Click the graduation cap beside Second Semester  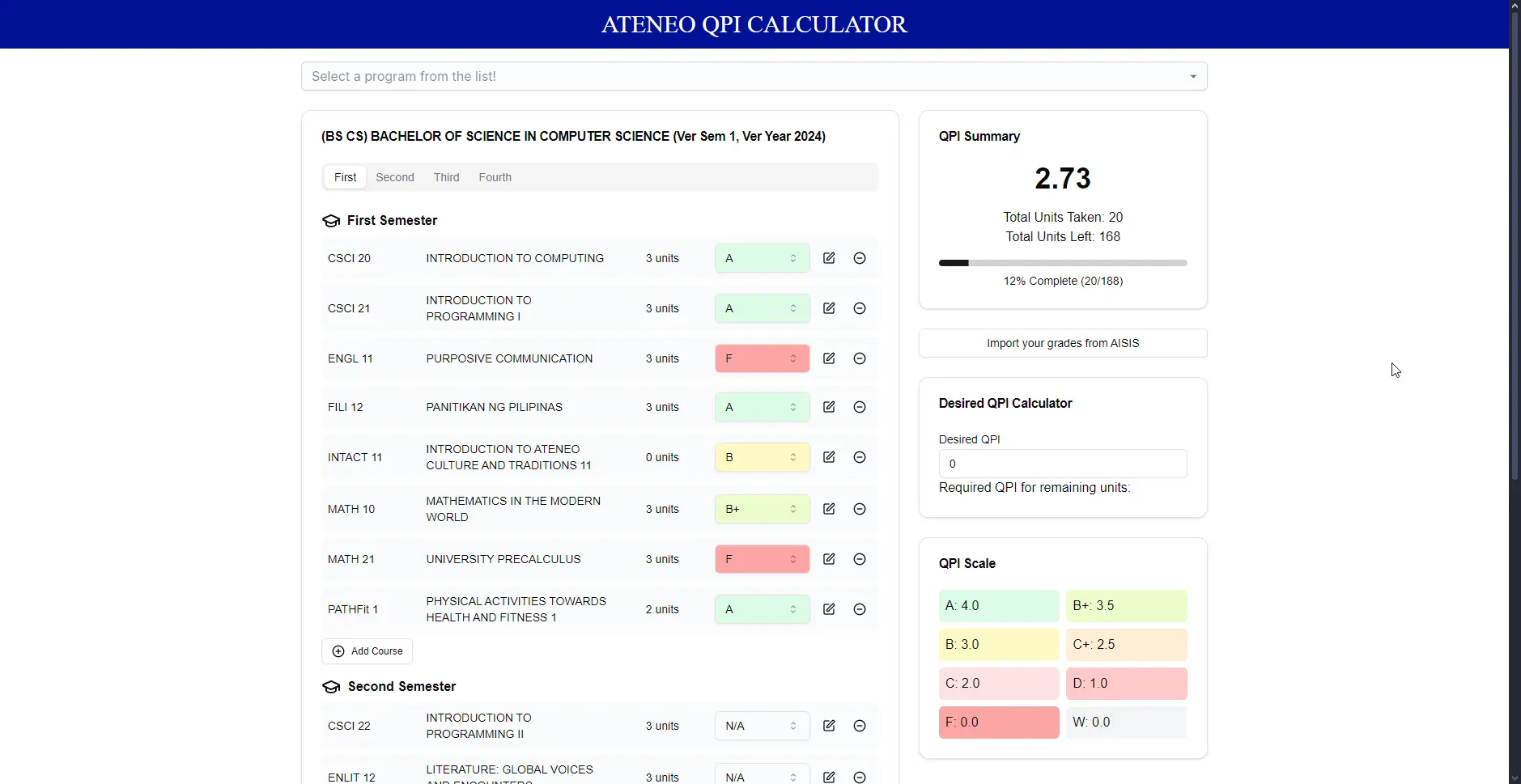(330, 686)
